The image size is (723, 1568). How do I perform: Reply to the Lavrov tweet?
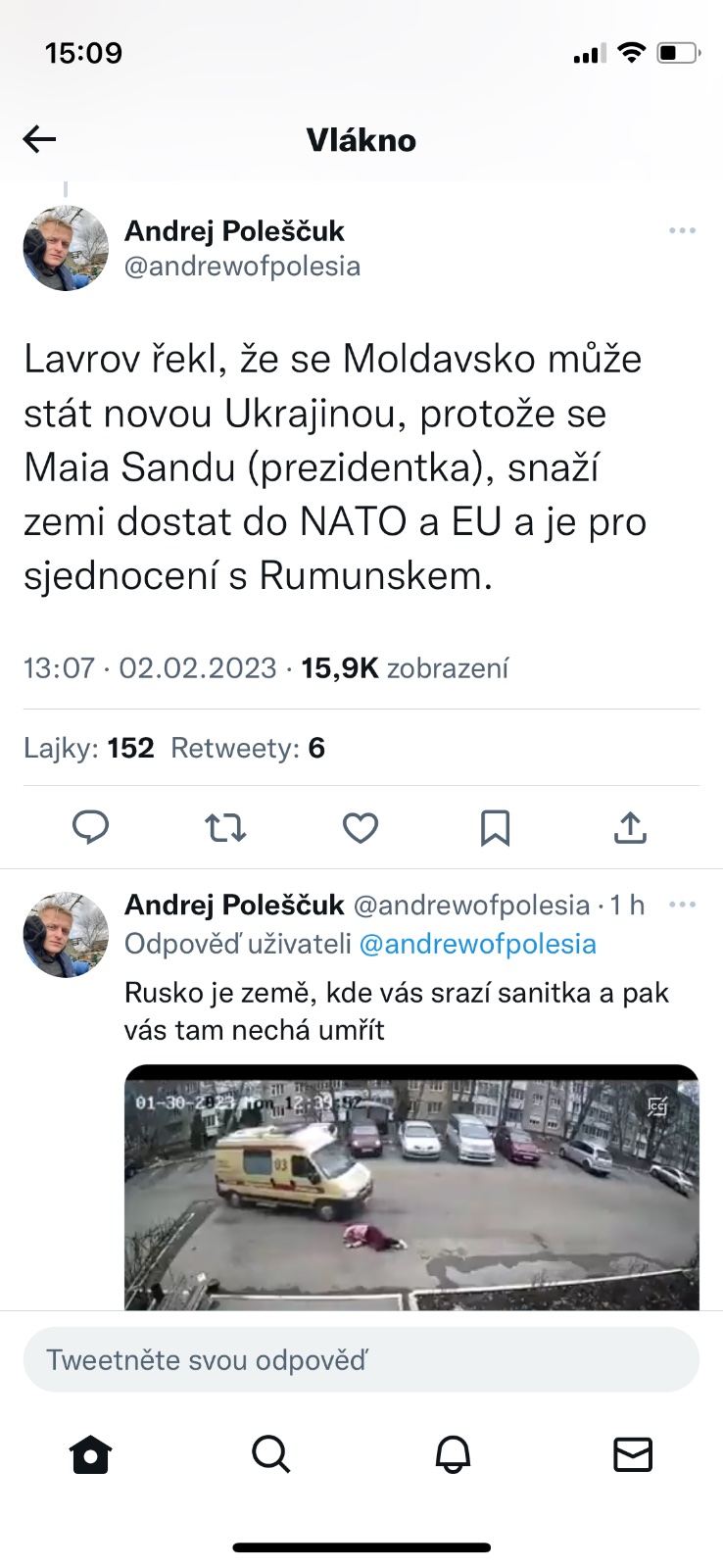point(91,828)
